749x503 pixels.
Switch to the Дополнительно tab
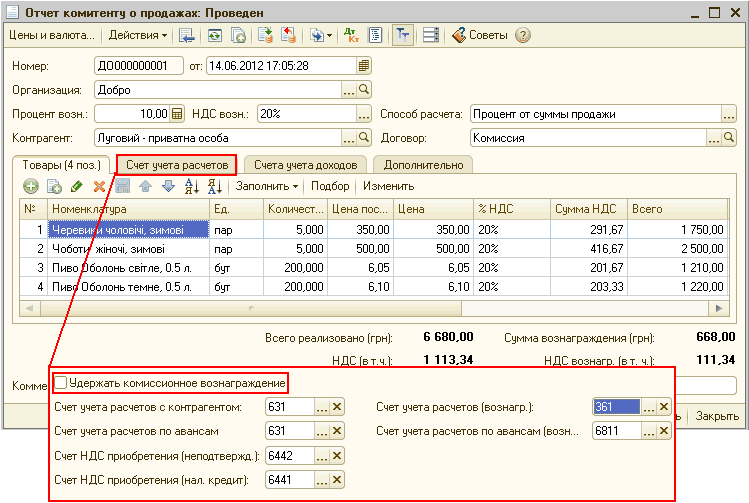(422, 164)
